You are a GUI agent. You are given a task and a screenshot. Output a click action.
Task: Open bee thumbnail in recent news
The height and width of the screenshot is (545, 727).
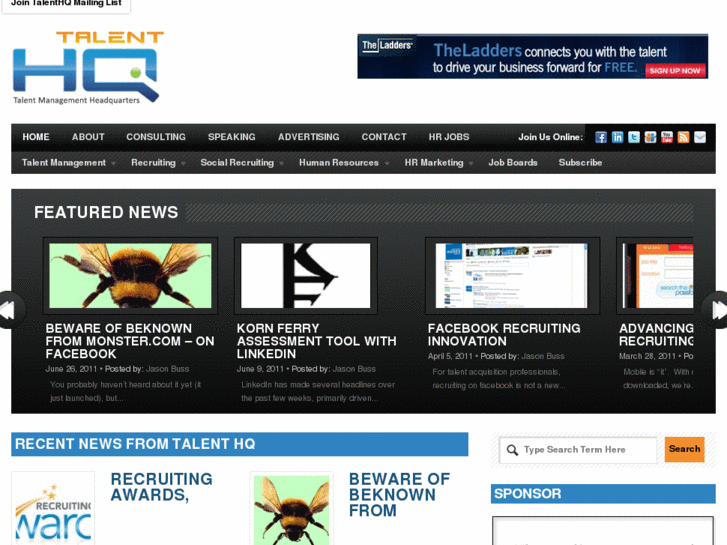[292, 509]
